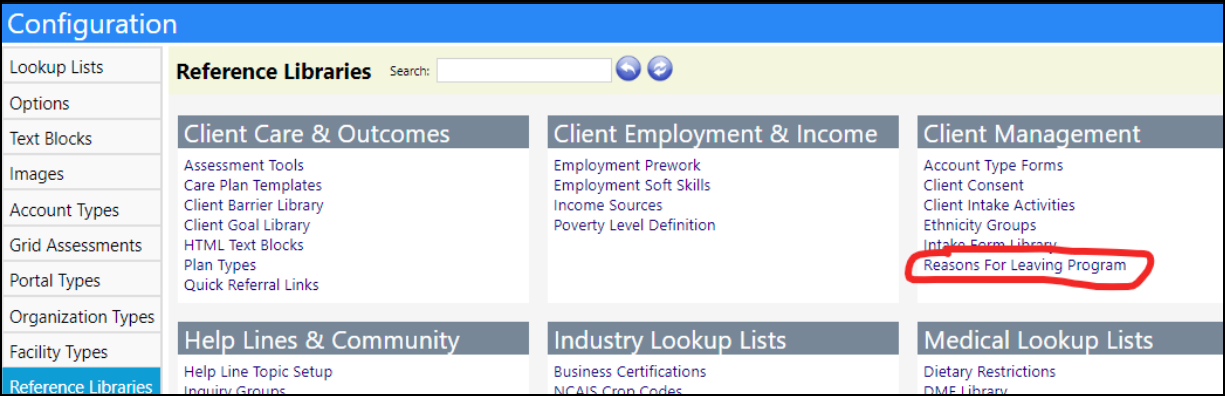Click Help Lines & Community section header
This screenshot has width=1225, height=396.
tap(353, 340)
